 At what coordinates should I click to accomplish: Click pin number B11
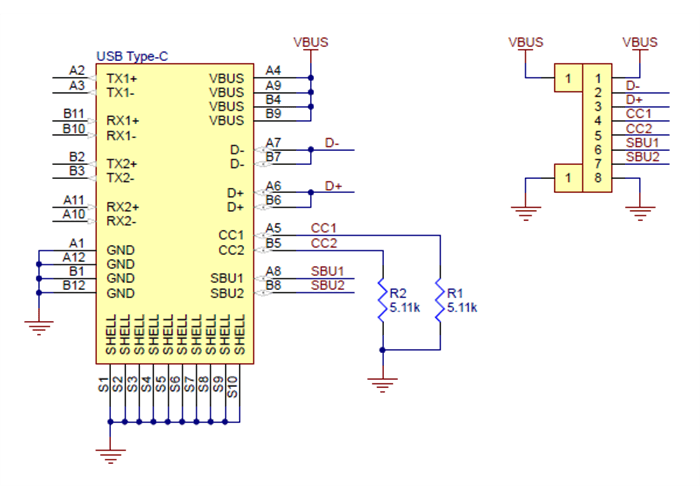[74, 114]
